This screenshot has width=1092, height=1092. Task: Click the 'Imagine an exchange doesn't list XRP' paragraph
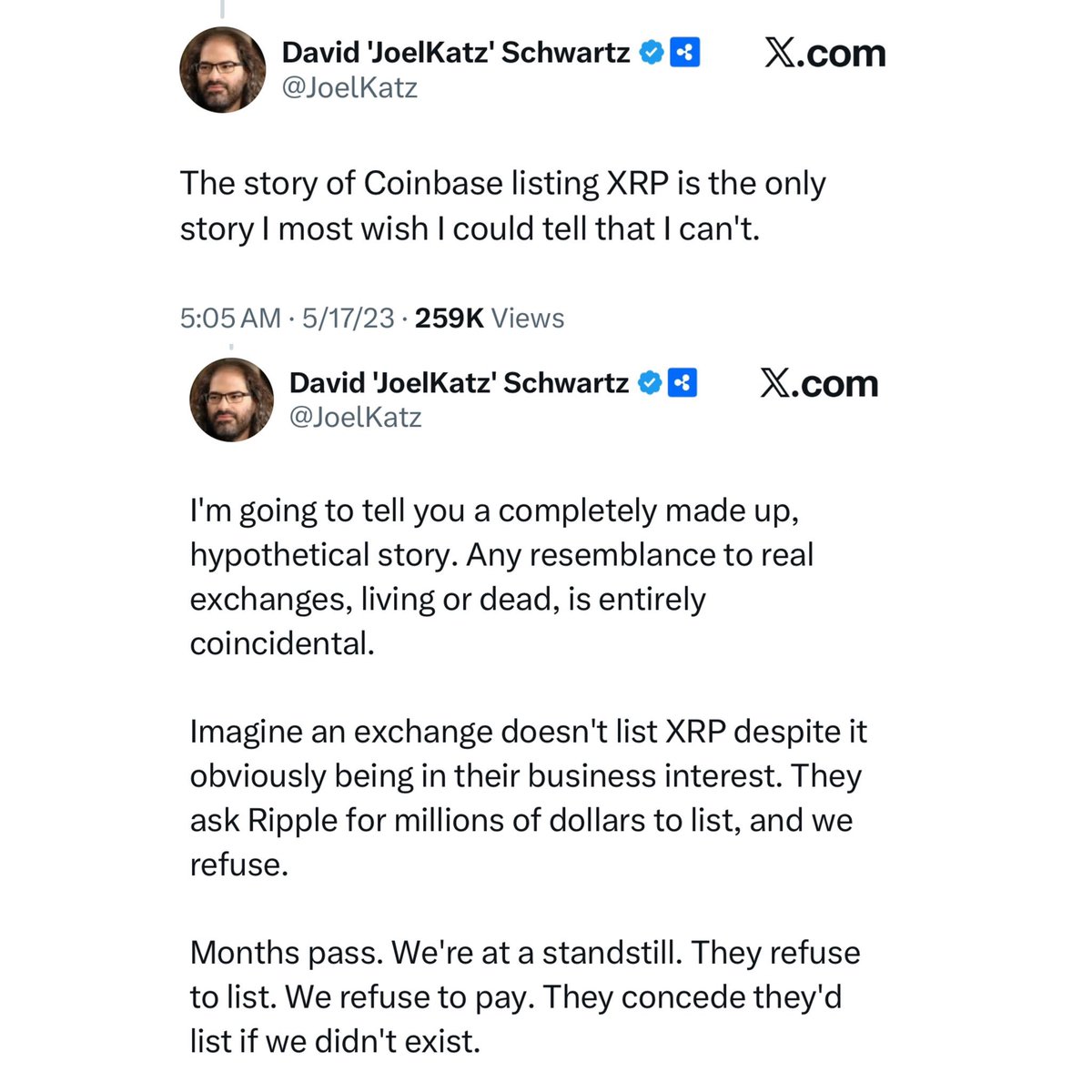528,798
